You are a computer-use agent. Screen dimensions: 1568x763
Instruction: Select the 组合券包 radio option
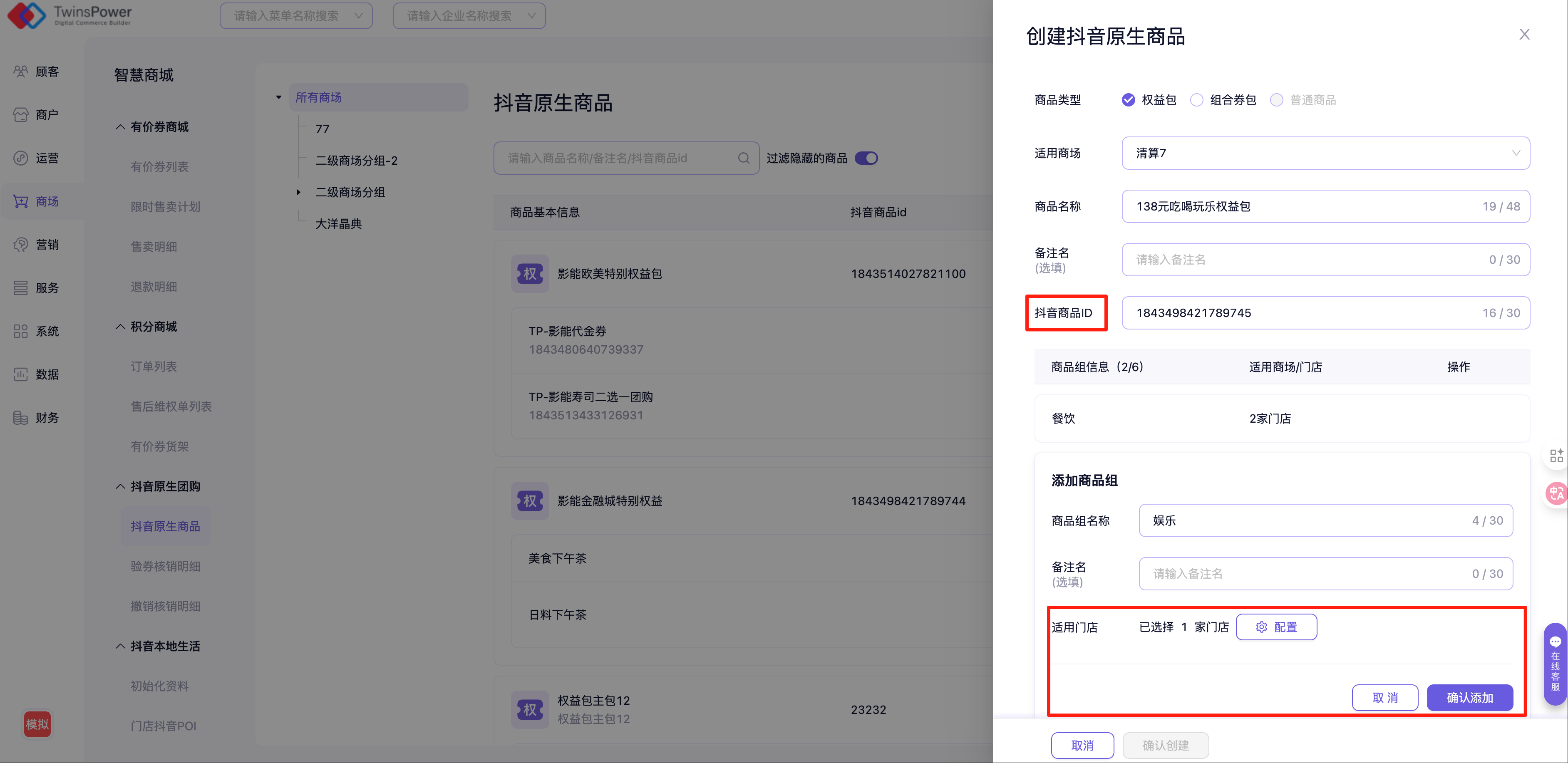point(1197,100)
